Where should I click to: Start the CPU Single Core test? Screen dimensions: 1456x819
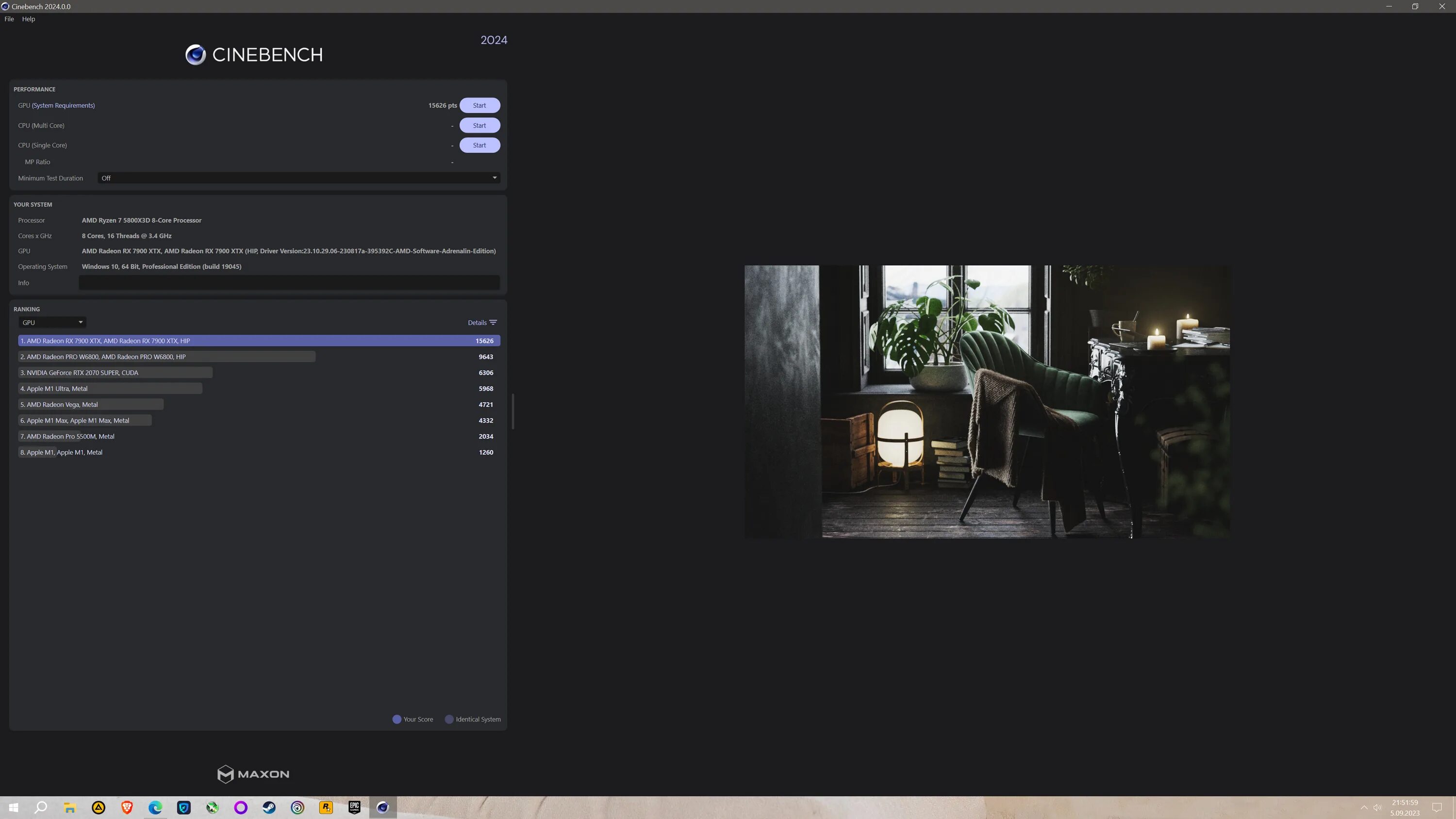pos(480,145)
